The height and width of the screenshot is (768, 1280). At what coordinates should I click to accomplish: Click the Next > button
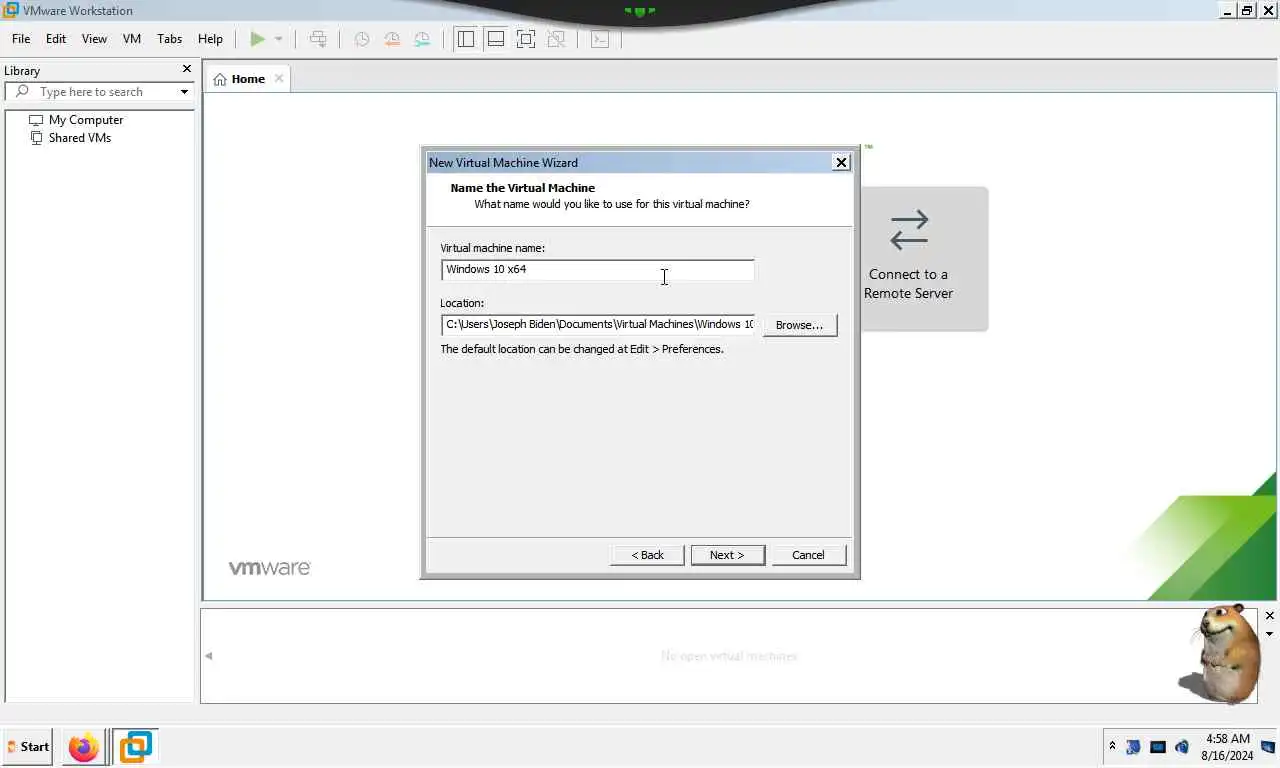tap(727, 555)
